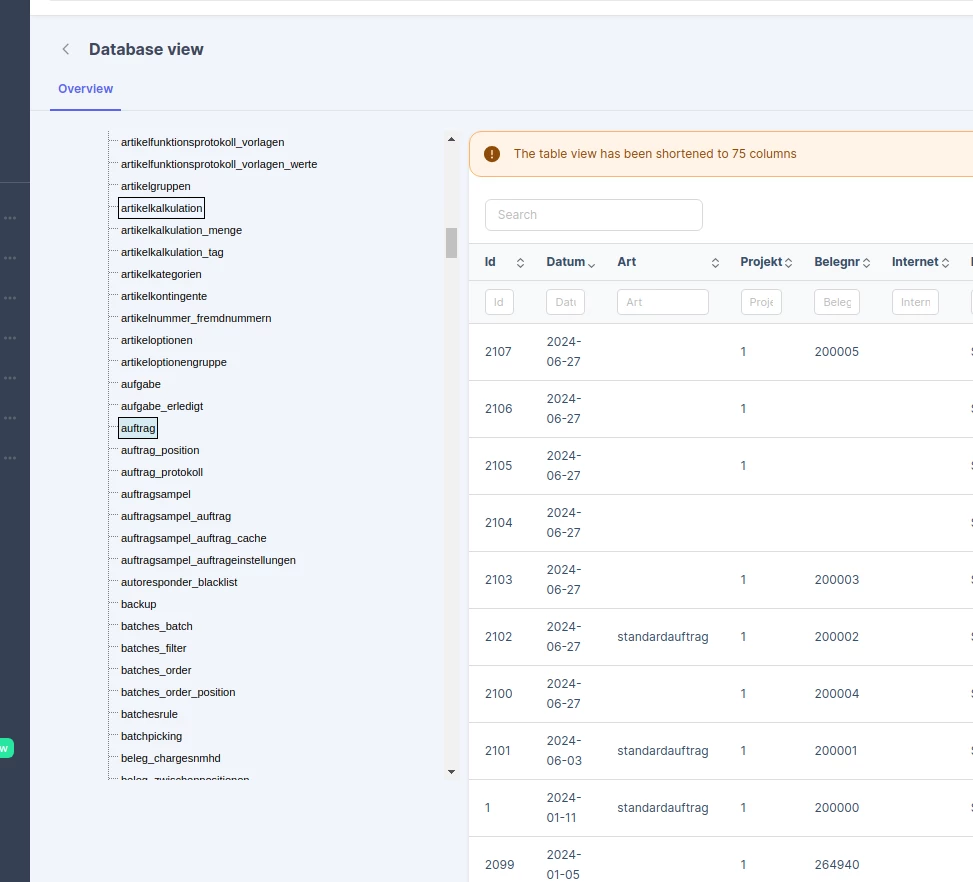Click the orange warning icon in the alert

tap(491, 154)
